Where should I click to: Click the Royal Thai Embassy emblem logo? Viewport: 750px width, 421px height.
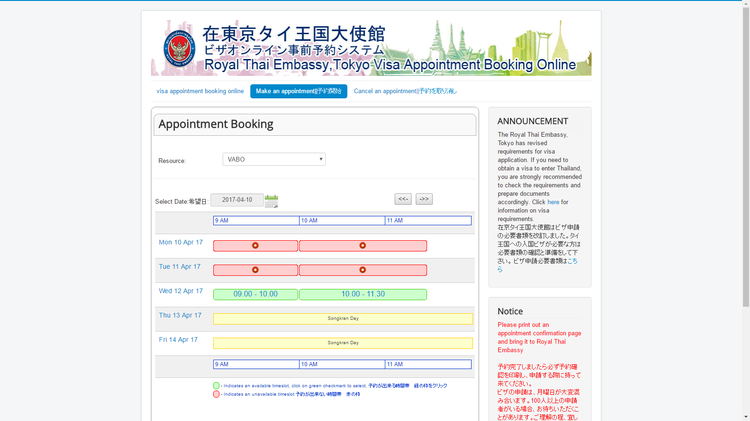coord(179,48)
